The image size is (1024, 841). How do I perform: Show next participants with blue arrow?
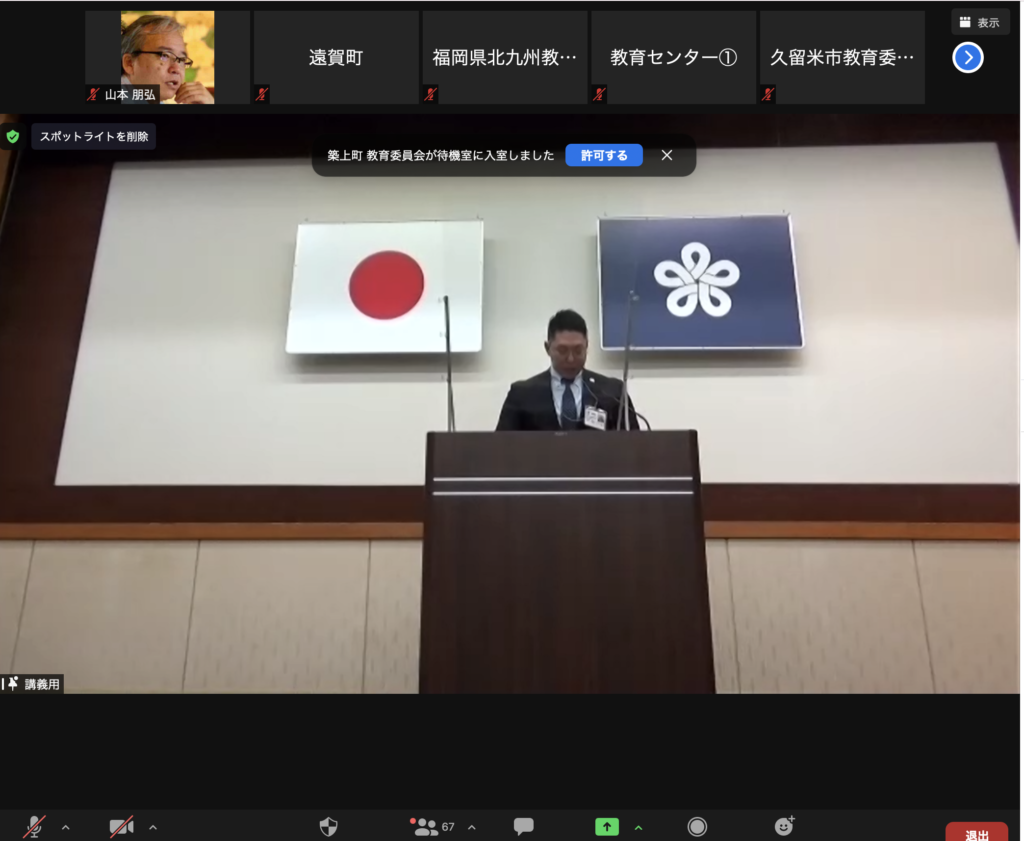[x=968, y=57]
